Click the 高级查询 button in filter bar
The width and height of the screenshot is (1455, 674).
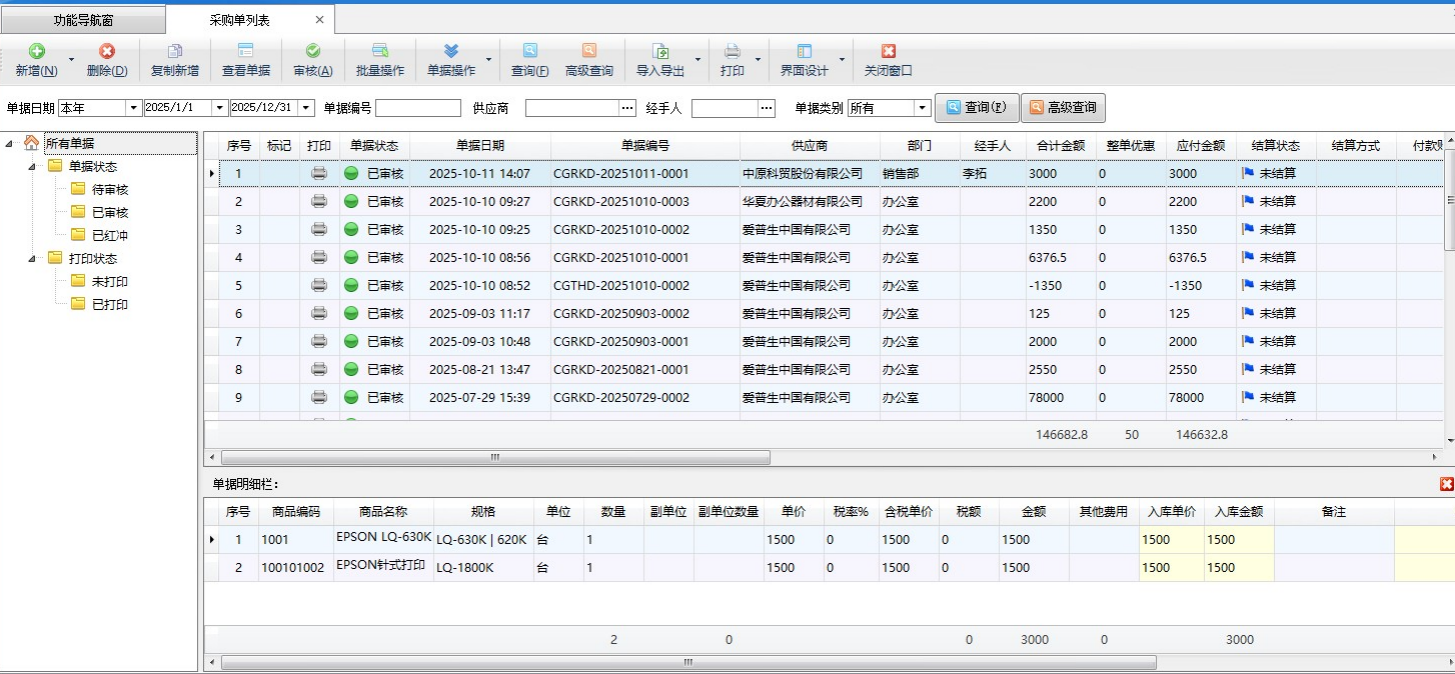click(x=1063, y=108)
